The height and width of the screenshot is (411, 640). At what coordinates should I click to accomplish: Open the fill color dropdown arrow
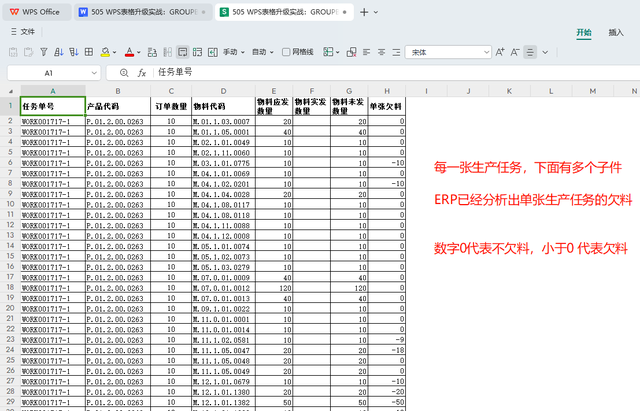pos(115,52)
